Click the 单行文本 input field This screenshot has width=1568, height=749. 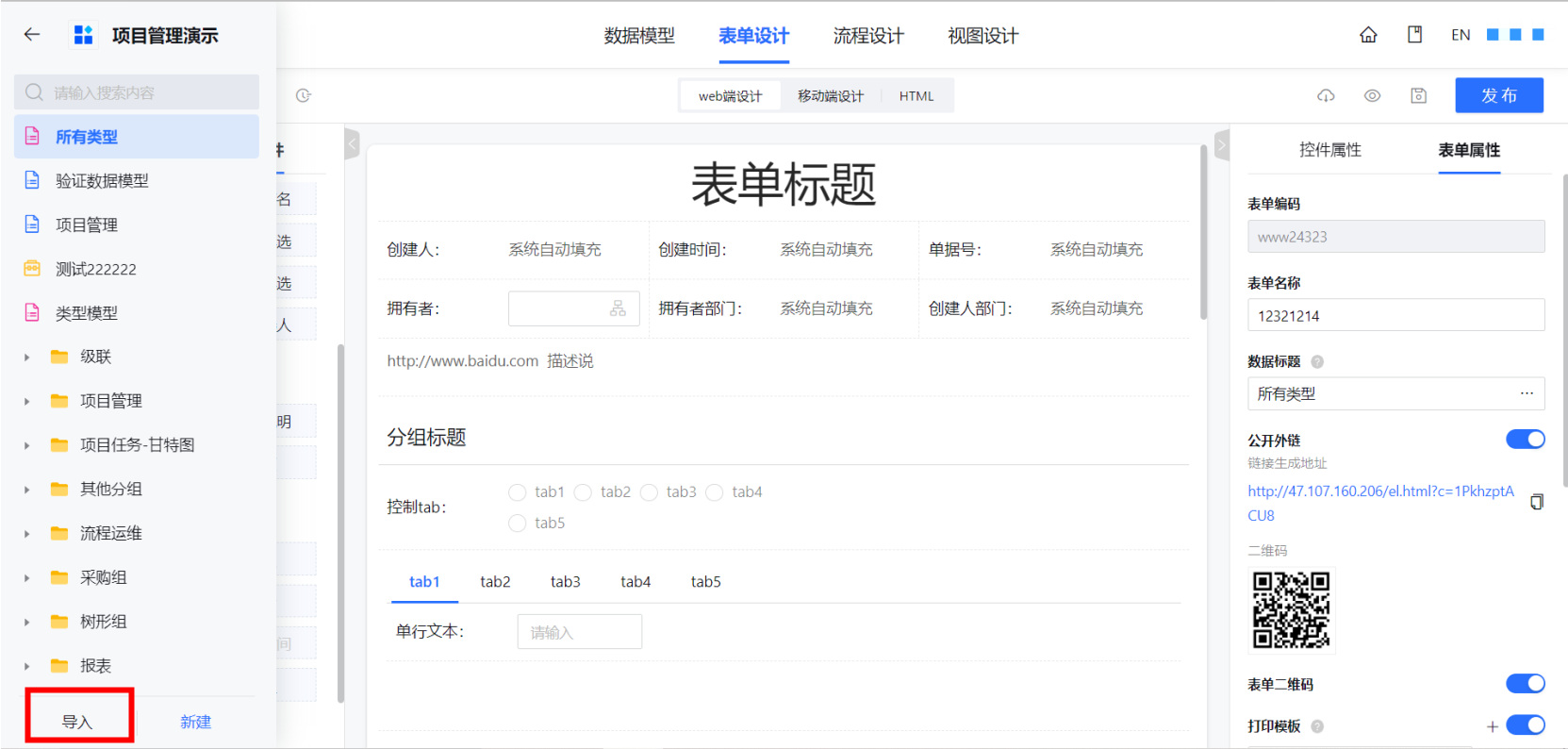tap(579, 632)
